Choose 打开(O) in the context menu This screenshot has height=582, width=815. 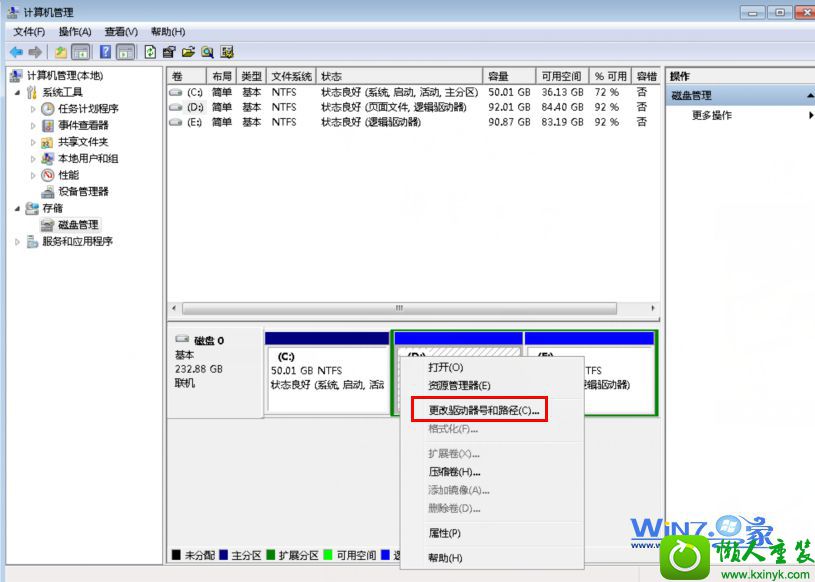click(492, 367)
